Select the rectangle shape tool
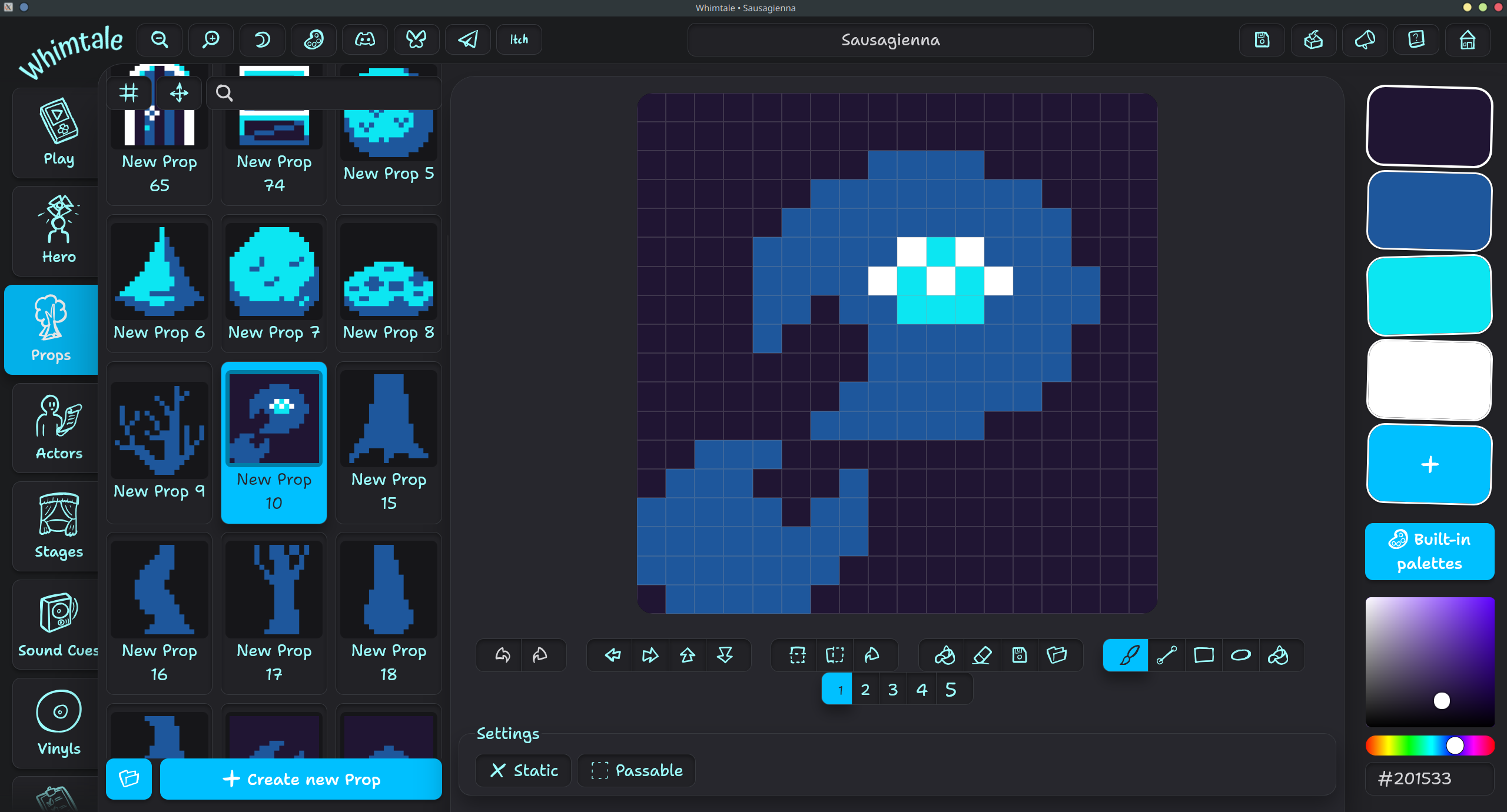1507x812 pixels. click(1203, 655)
